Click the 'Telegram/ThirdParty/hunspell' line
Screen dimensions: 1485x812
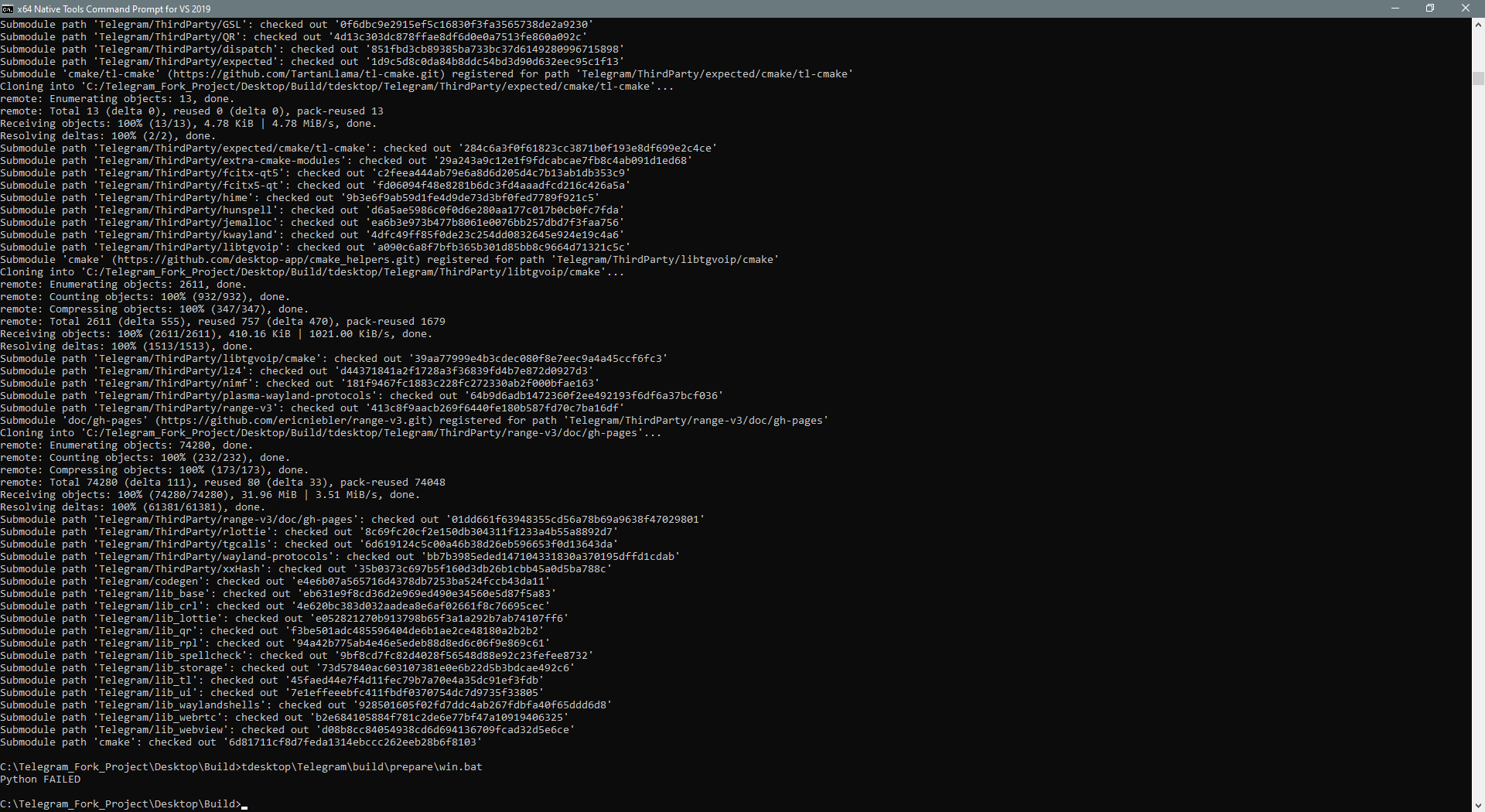click(x=312, y=210)
